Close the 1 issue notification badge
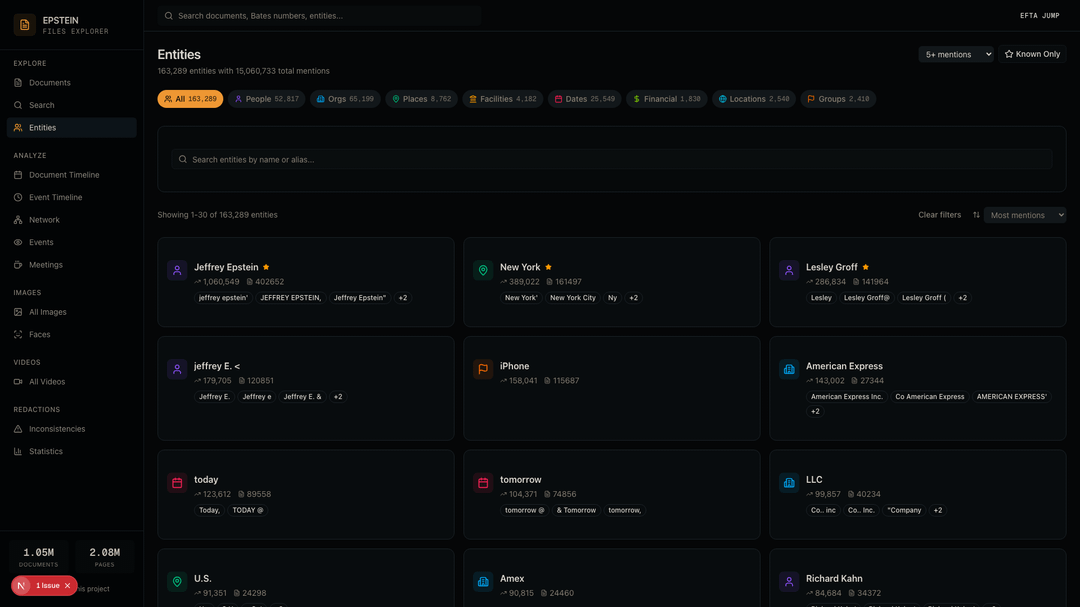Viewport: 1080px width, 607px height. point(67,586)
